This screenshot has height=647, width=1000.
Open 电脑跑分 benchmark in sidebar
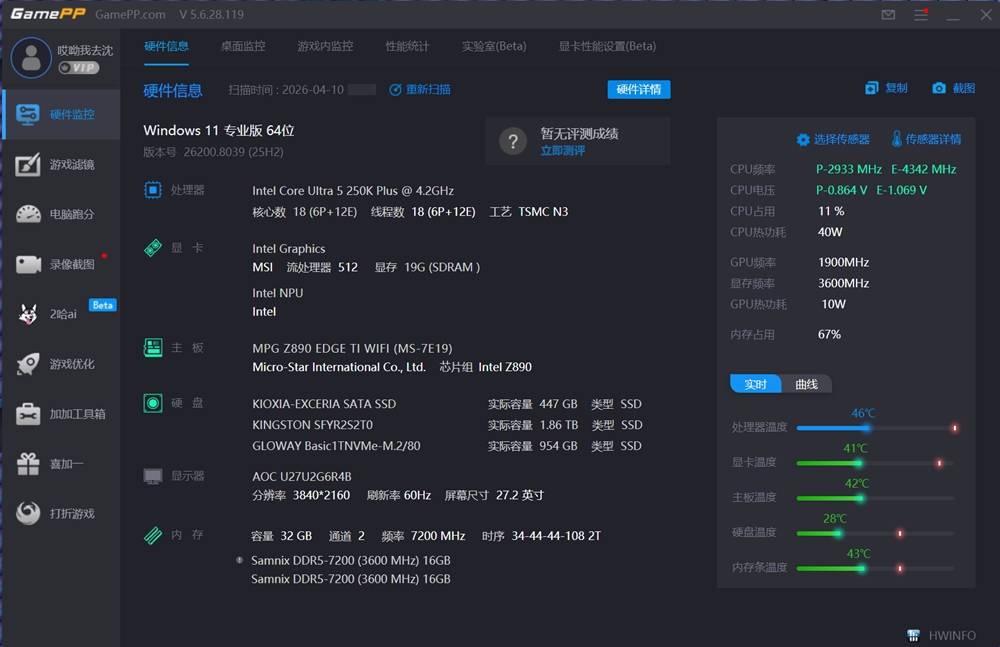click(x=61, y=214)
